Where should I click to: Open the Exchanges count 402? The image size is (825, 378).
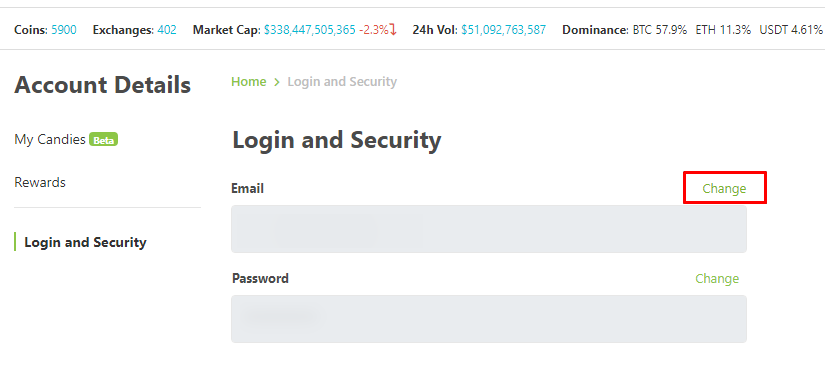coord(167,30)
